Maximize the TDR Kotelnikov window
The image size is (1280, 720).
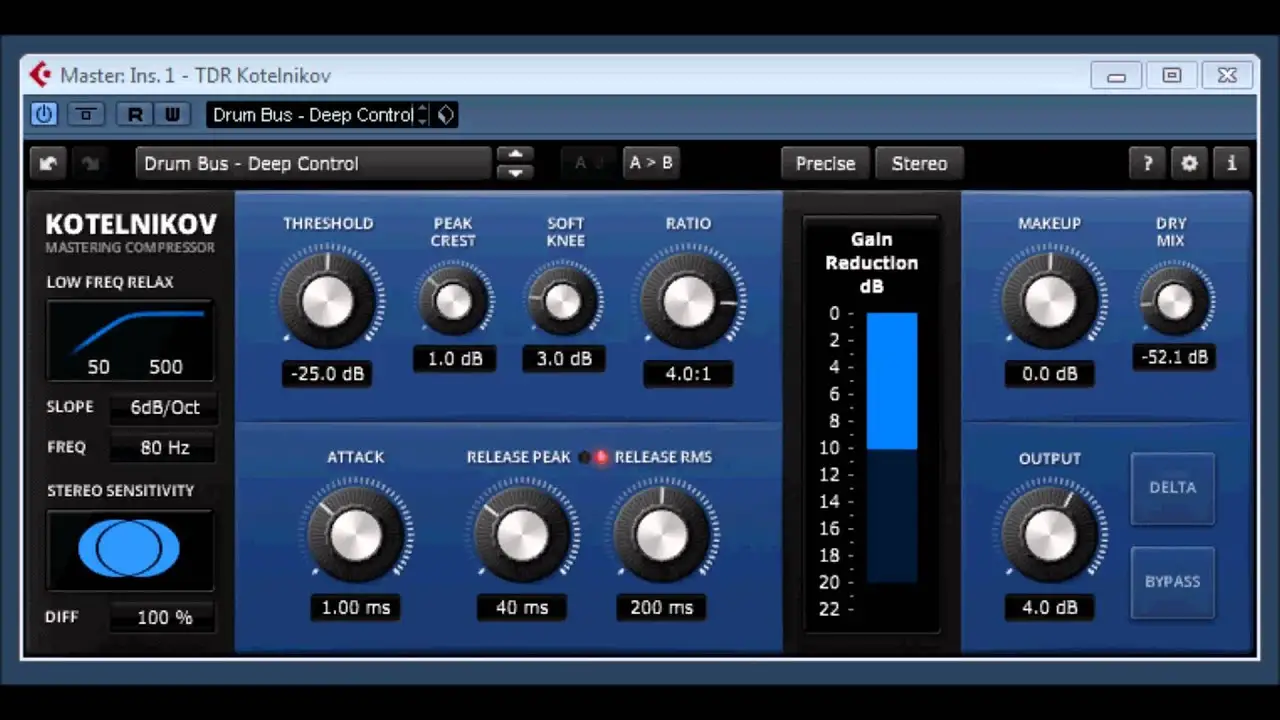pyautogui.click(x=1172, y=75)
